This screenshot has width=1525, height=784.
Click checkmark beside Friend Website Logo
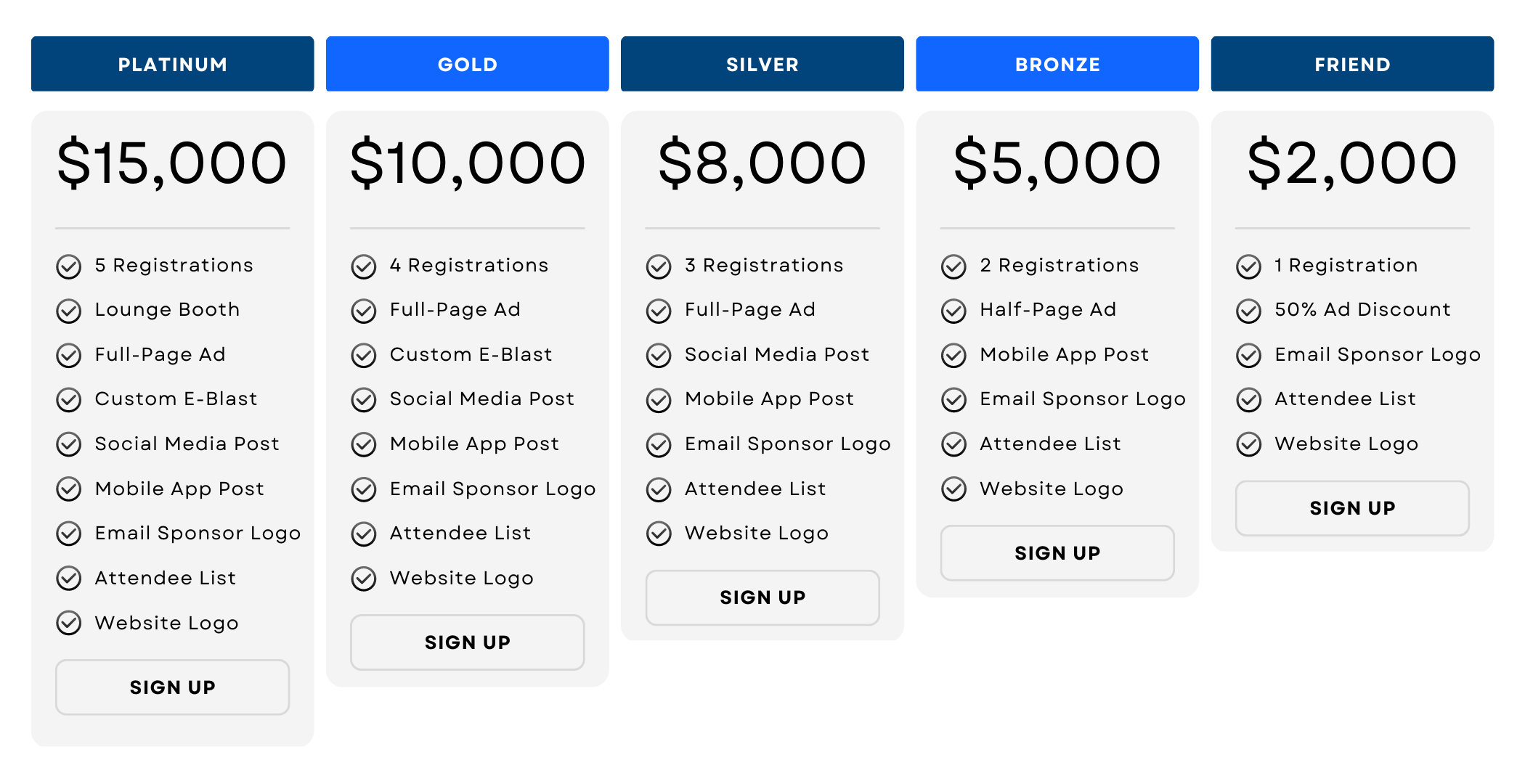coord(1249,444)
